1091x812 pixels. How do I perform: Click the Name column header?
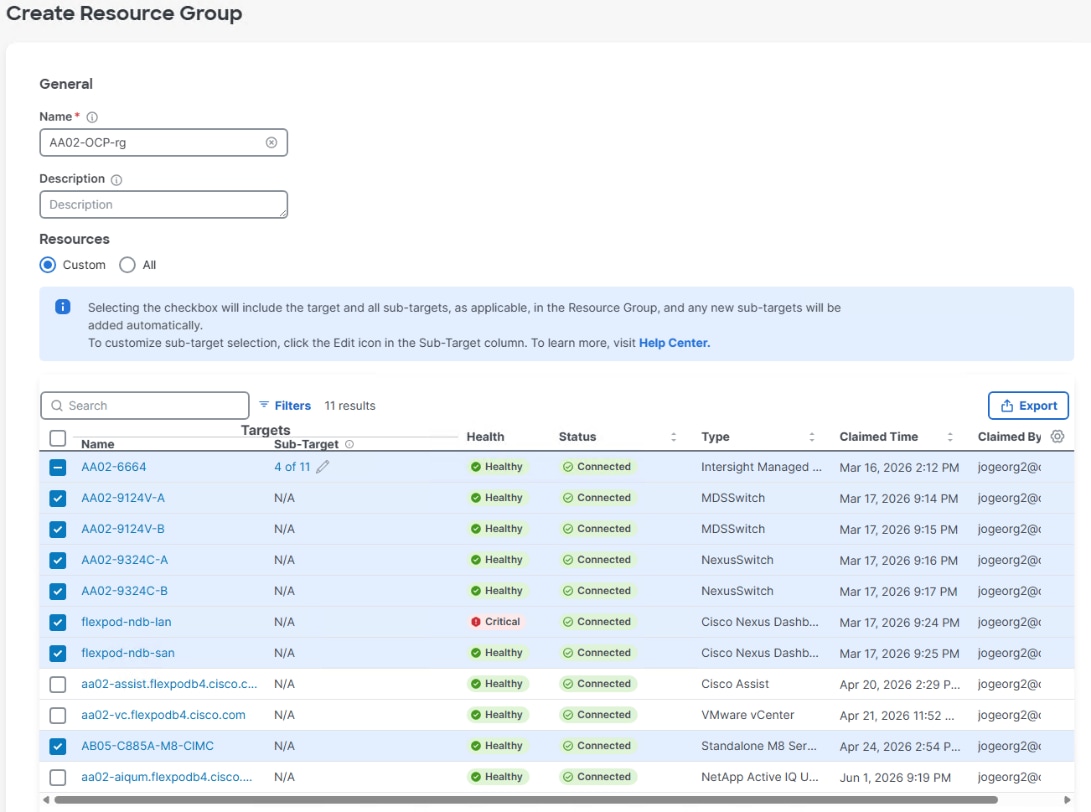click(x=97, y=444)
